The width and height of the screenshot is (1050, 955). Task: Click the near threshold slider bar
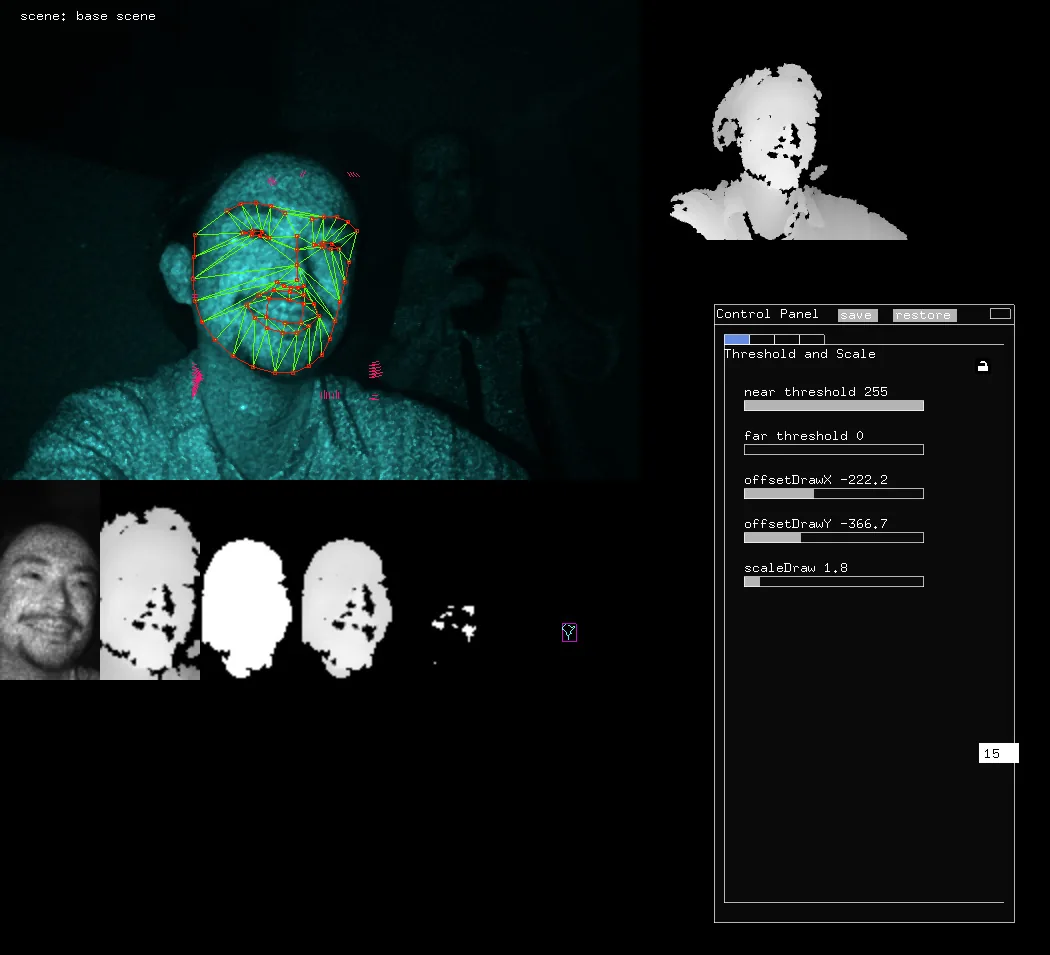[x=833, y=406]
